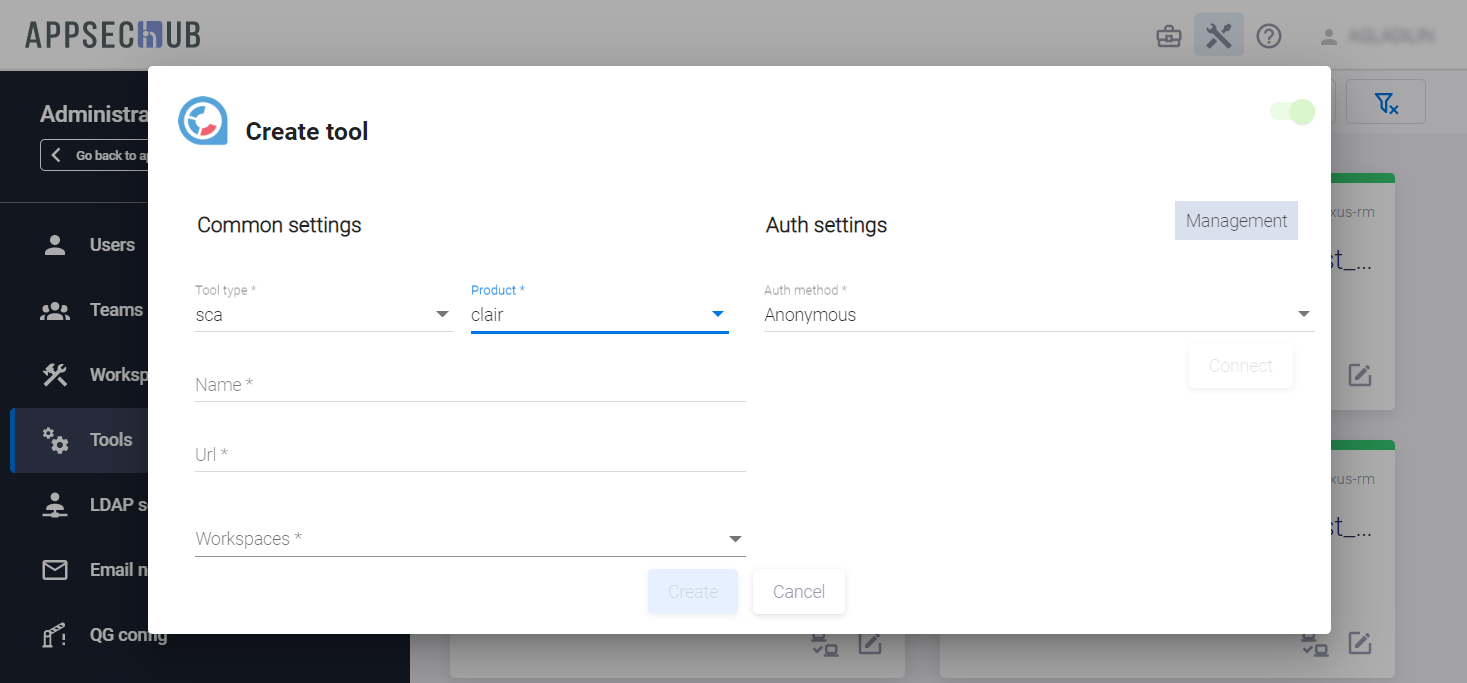Click into the Name input field
The width and height of the screenshot is (1467, 683).
(x=470, y=385)
